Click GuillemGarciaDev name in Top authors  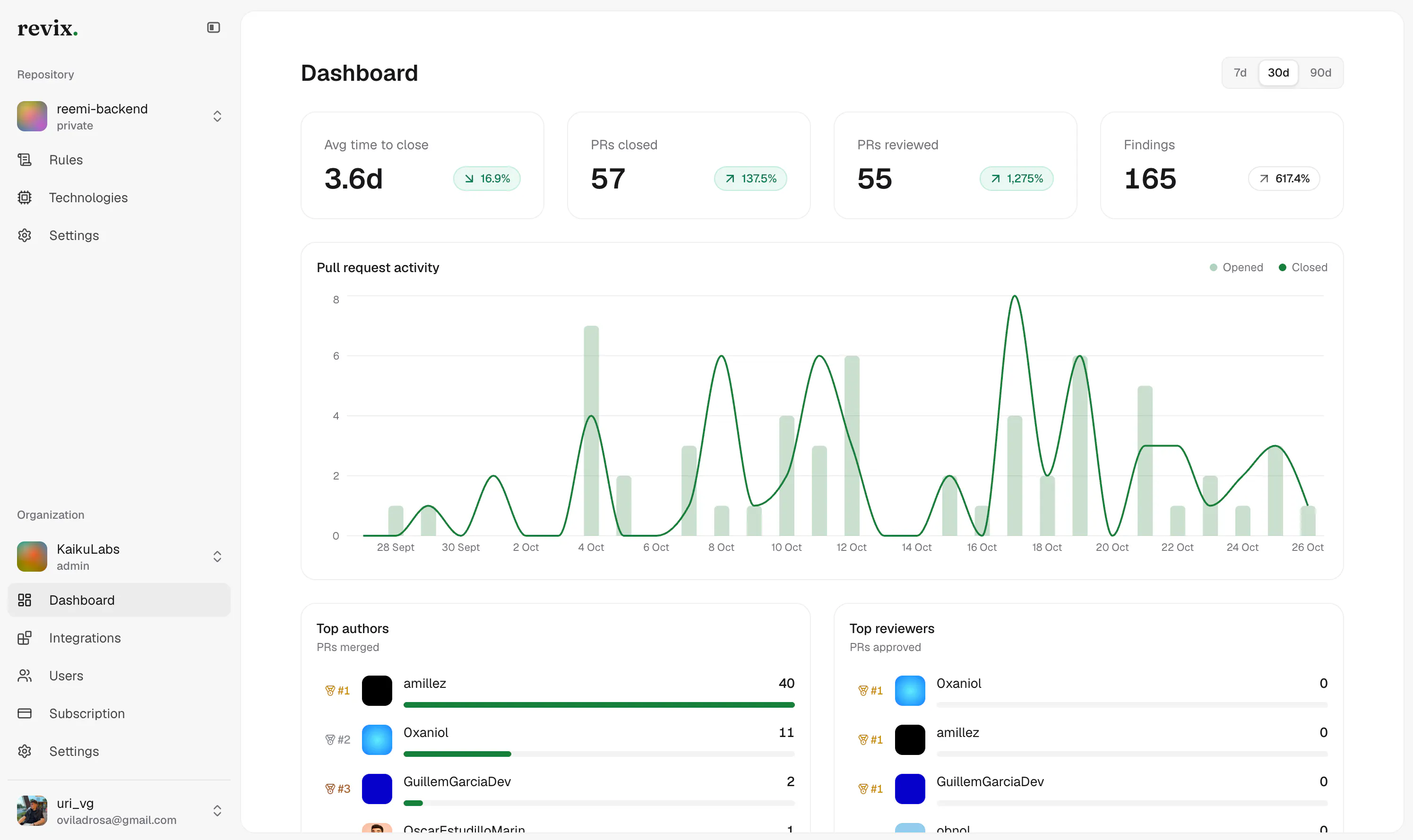[x=457, y=782]
